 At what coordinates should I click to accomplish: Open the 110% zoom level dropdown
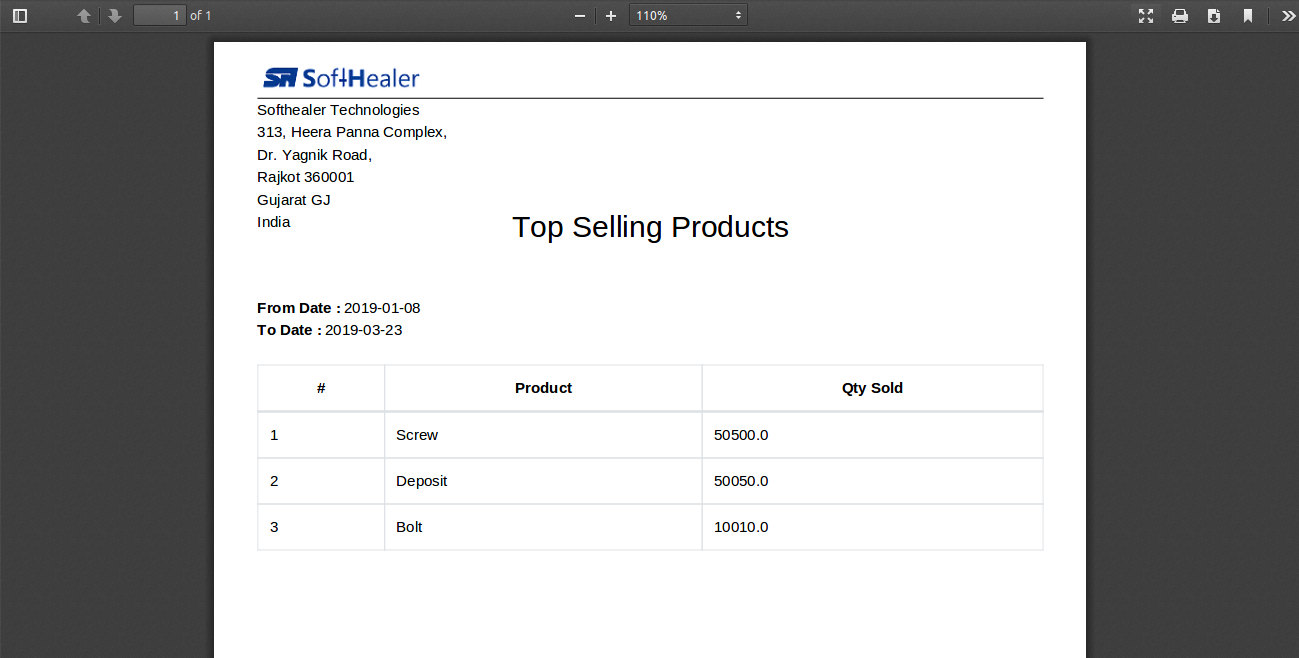(688, 16)
